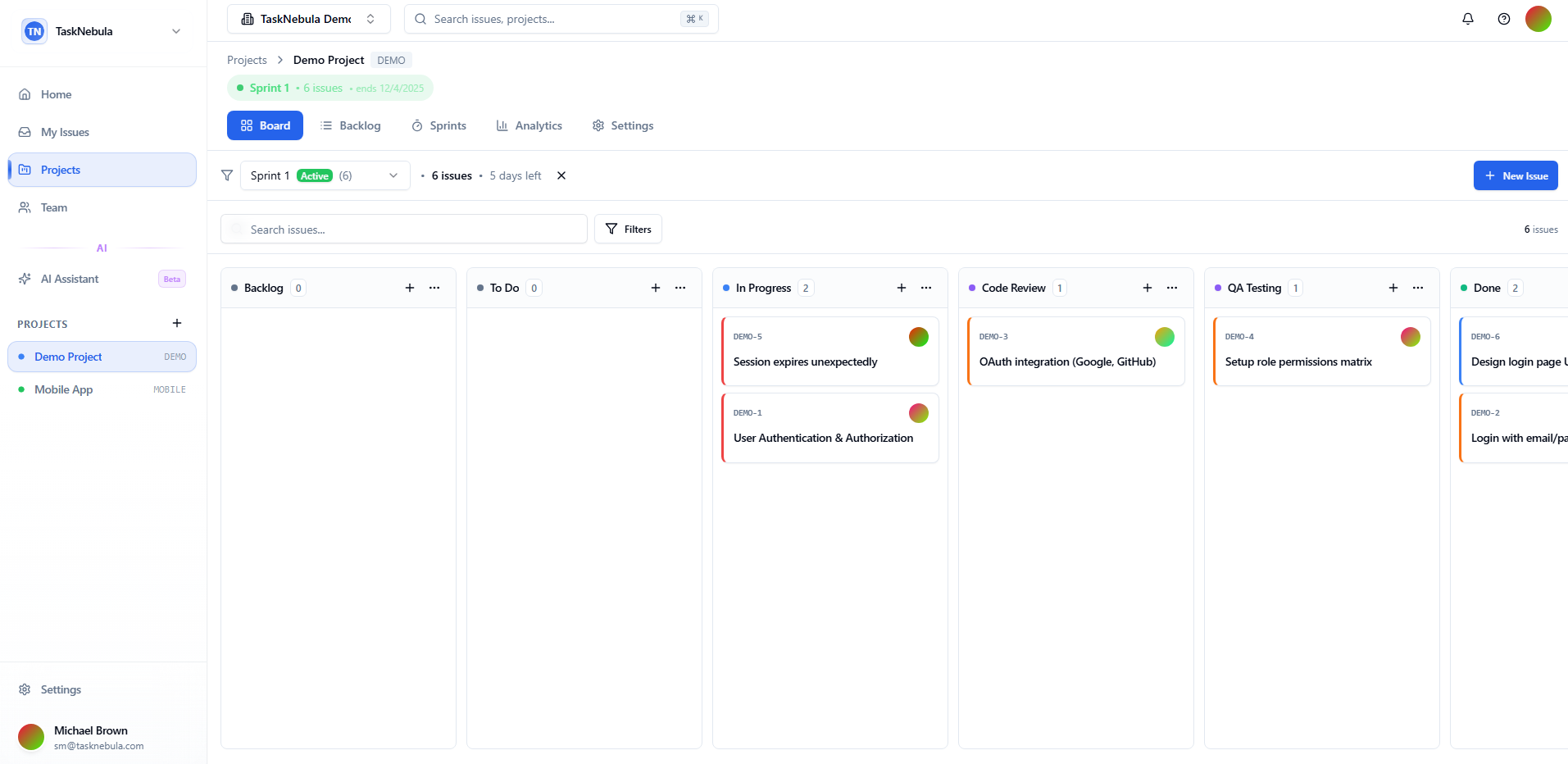The width and height of the screenshot is (1568, 764).
Task: Click the Team icon in the sidebar
Action: [x=25, y=207]
